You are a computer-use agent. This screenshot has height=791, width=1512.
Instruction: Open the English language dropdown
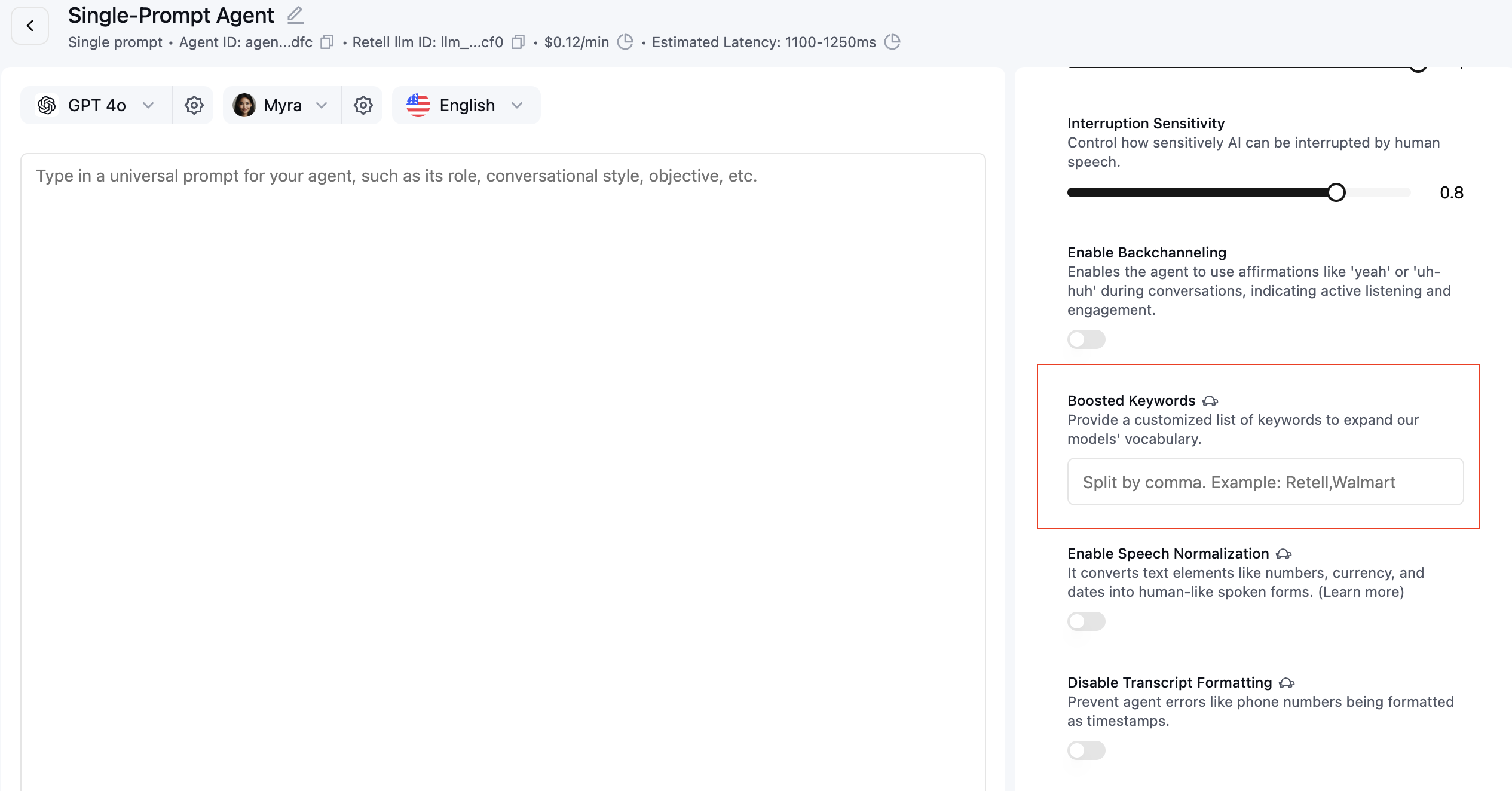point(466,105)
